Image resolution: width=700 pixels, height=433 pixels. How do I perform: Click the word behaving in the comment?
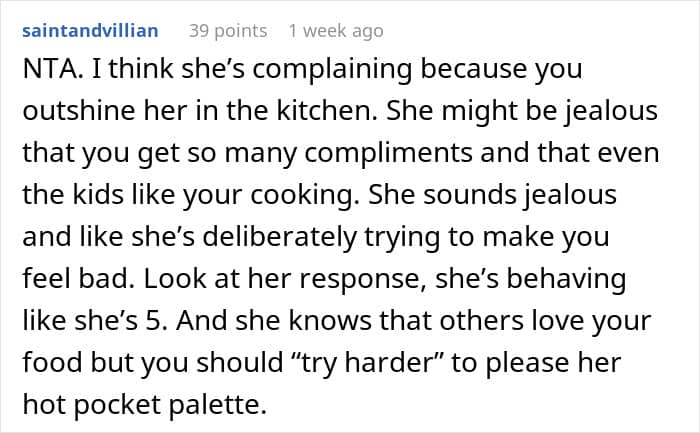click(x=566, y=279)
